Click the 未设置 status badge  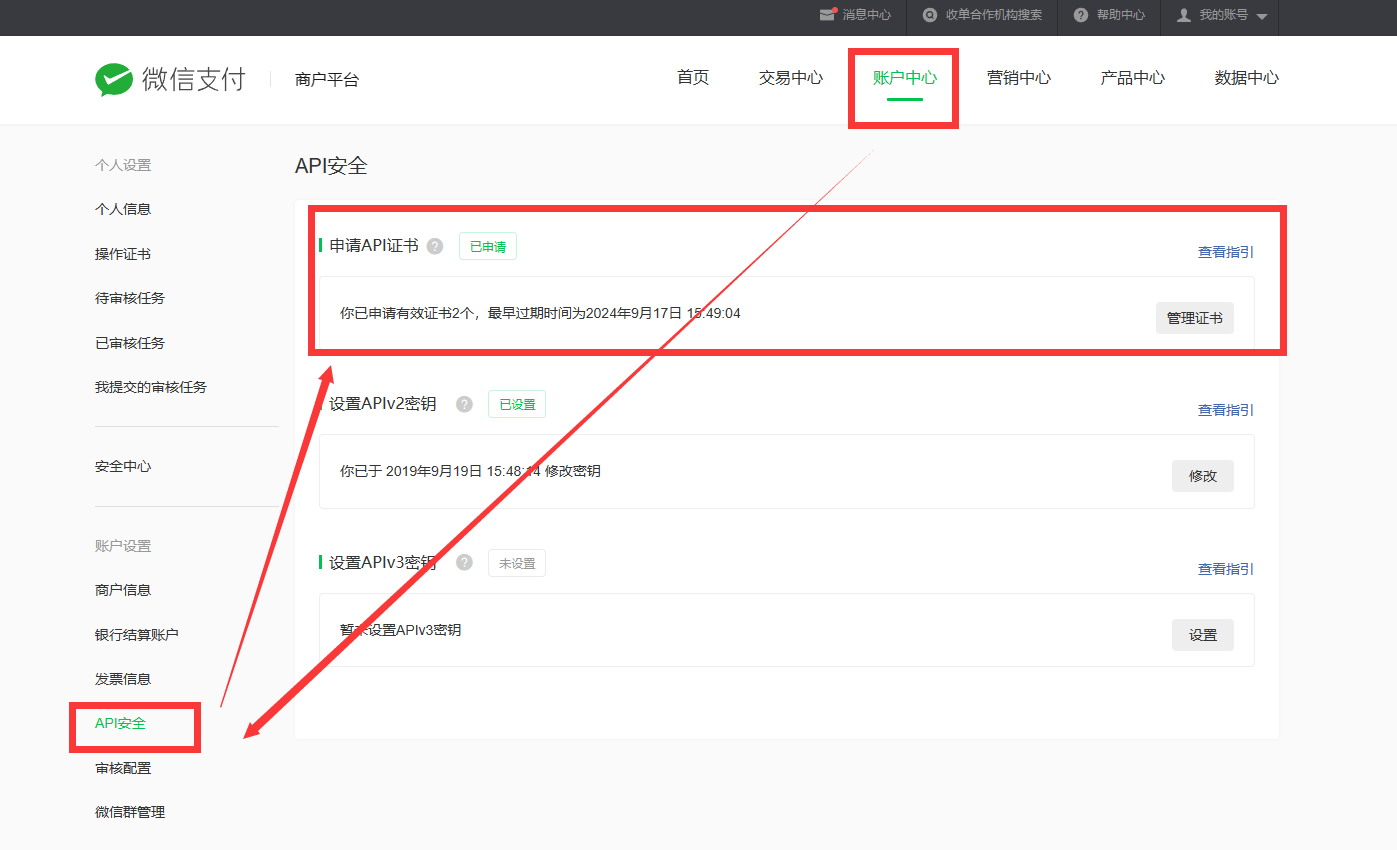click(x=517, y=563)
